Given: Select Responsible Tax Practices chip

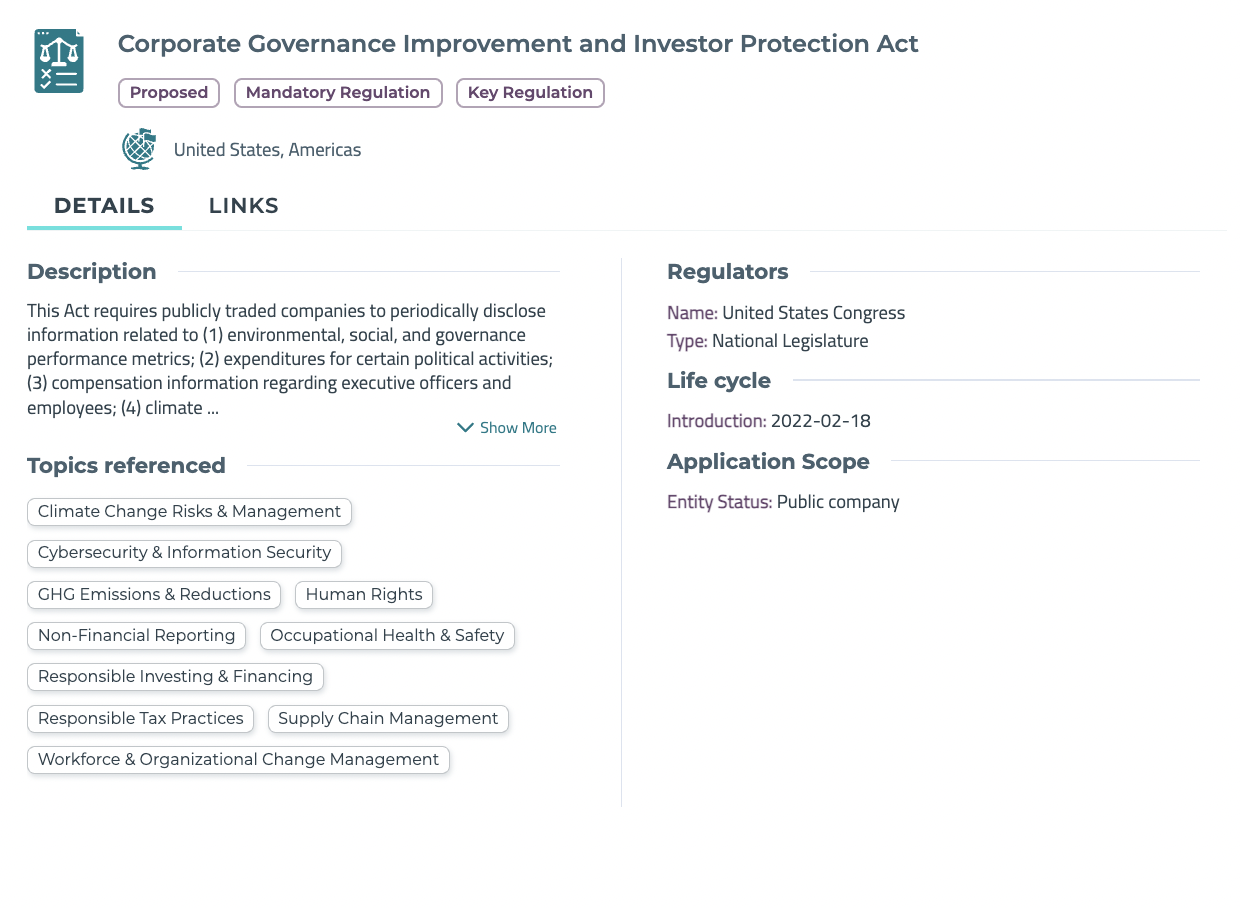Looking at the screenshot, I should 140,719.
